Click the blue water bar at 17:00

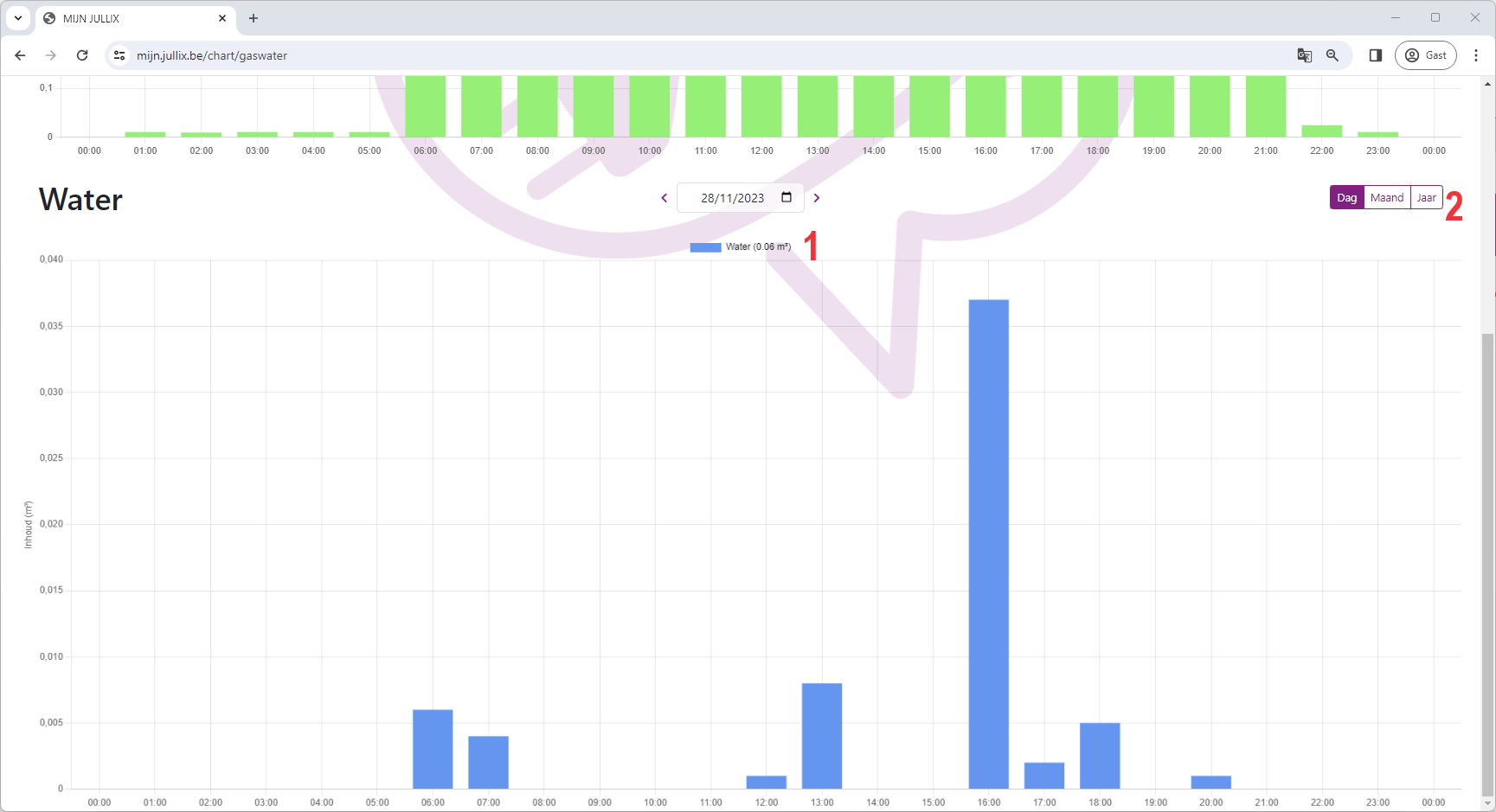(x=1044, y=776)
